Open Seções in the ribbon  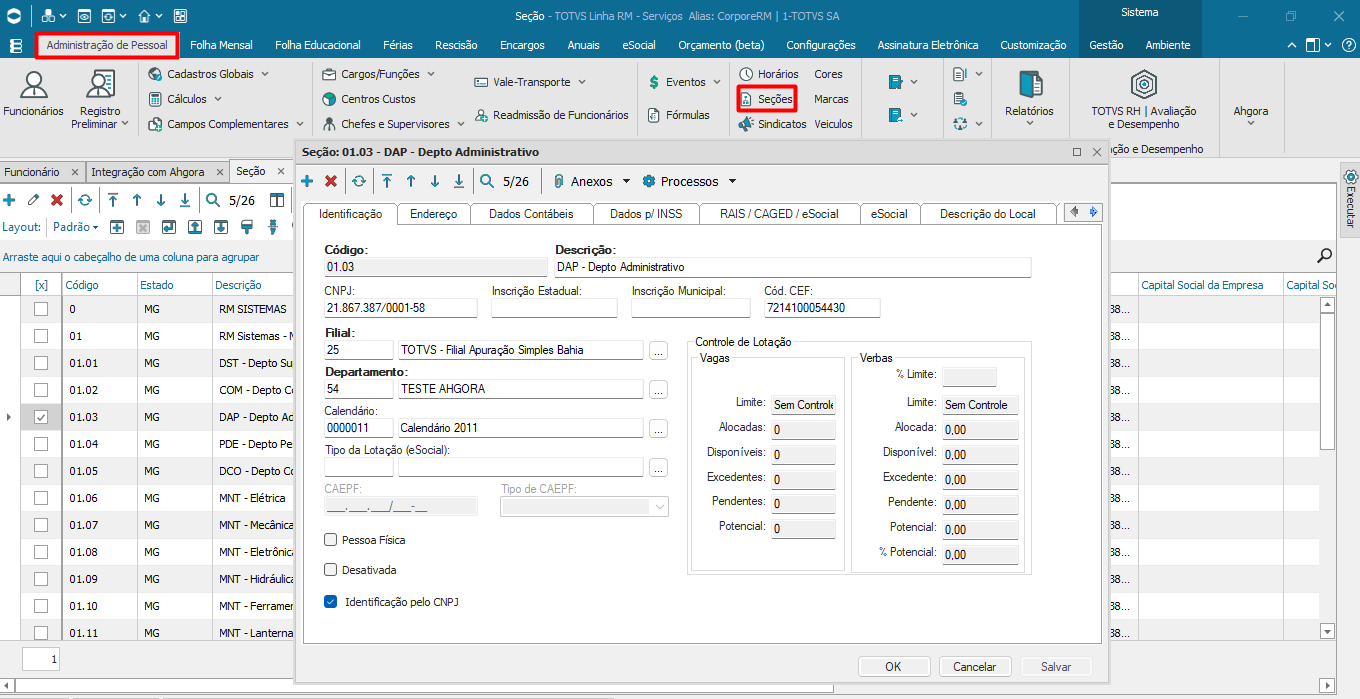[766, 99]
